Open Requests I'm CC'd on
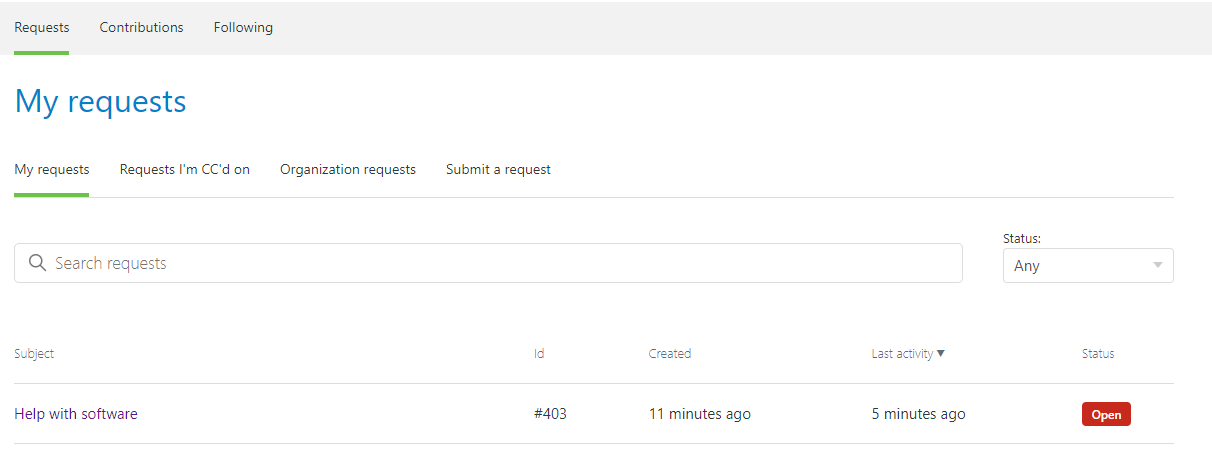This screenshot has height=462, width=1212. (185, 169)
